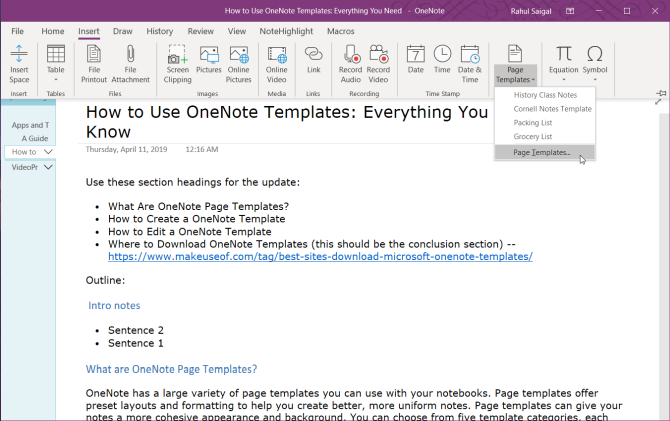670x421 pixels.
Task: Attach a file with File Attachment
Action: pyautogui.click(x=130, y=64)
